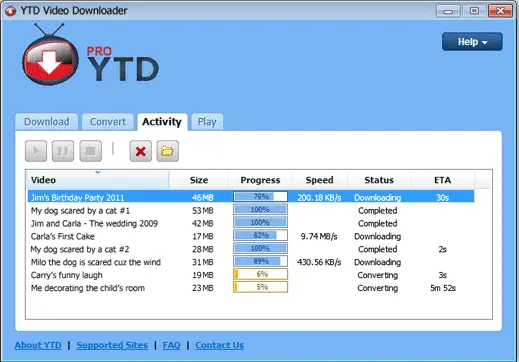Switch to the Download tab

[47, 122]
